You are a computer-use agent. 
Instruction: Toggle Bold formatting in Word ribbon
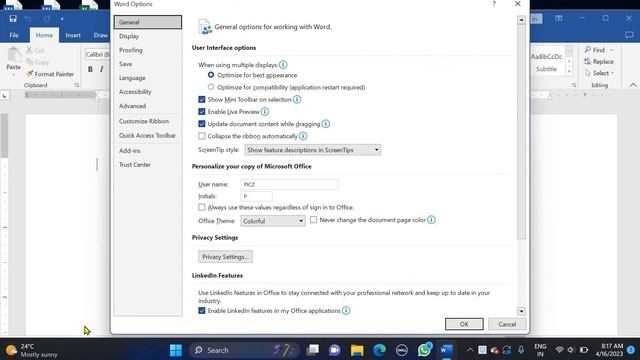tap(90, 69)
